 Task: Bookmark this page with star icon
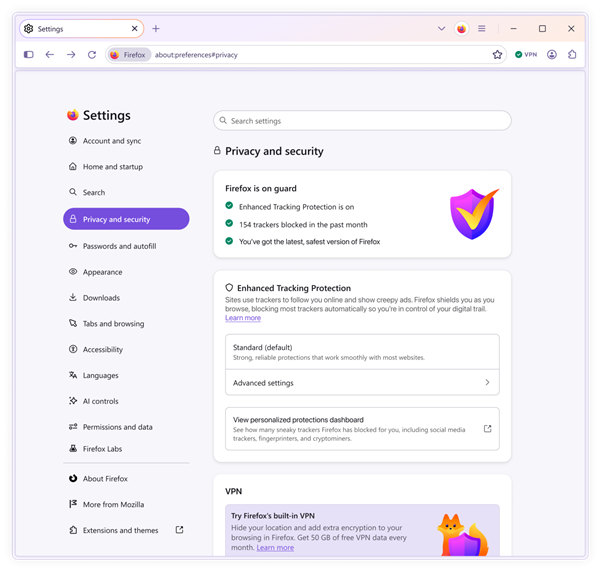[497, 55]
